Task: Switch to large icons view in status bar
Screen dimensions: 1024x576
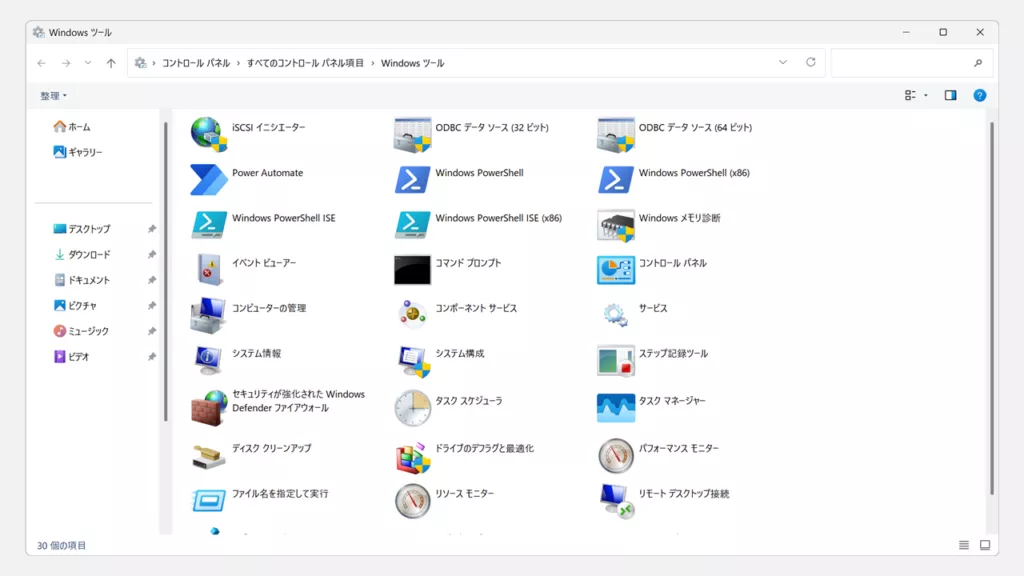Action: 985,545
